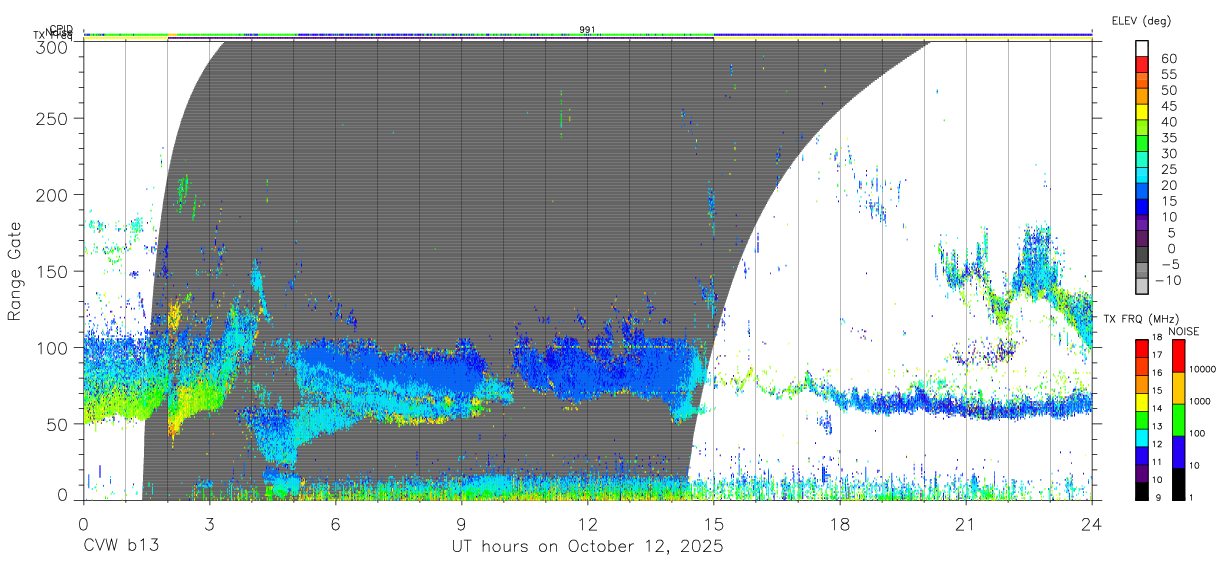
Task: Click the Range Gate tick label '50'
Action: coord(58,424)
